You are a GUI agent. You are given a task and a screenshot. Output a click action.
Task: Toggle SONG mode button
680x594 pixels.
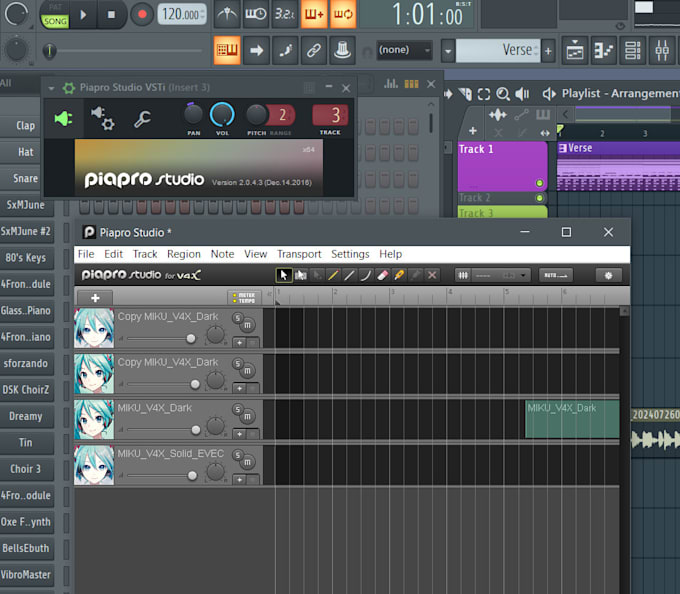(55, 21)
